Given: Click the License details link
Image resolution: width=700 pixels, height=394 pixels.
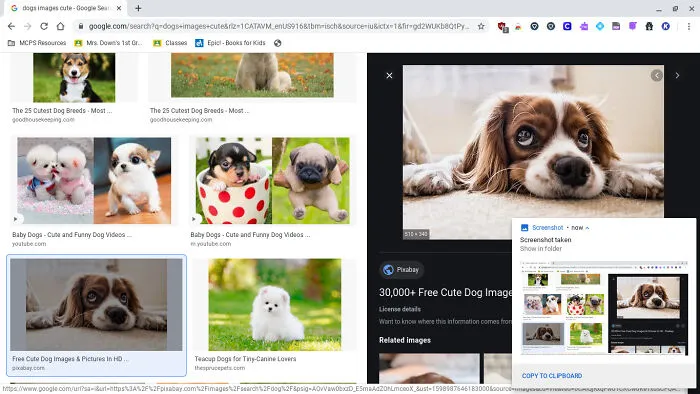Looking at the screenshot, I should pos(400,309).
